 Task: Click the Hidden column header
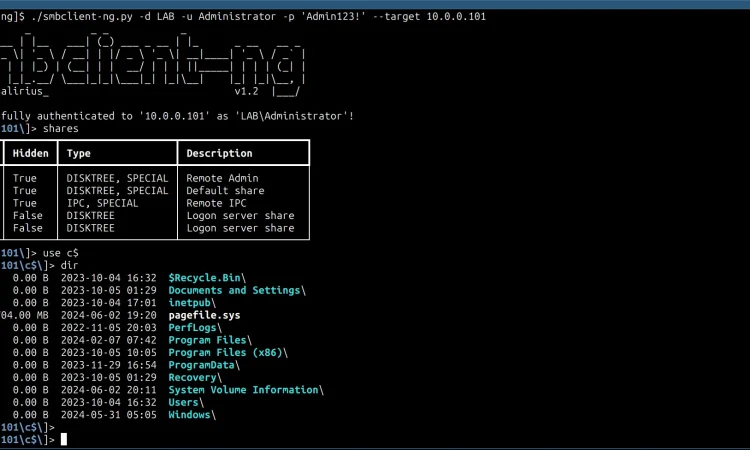click(x=31, y=154)
